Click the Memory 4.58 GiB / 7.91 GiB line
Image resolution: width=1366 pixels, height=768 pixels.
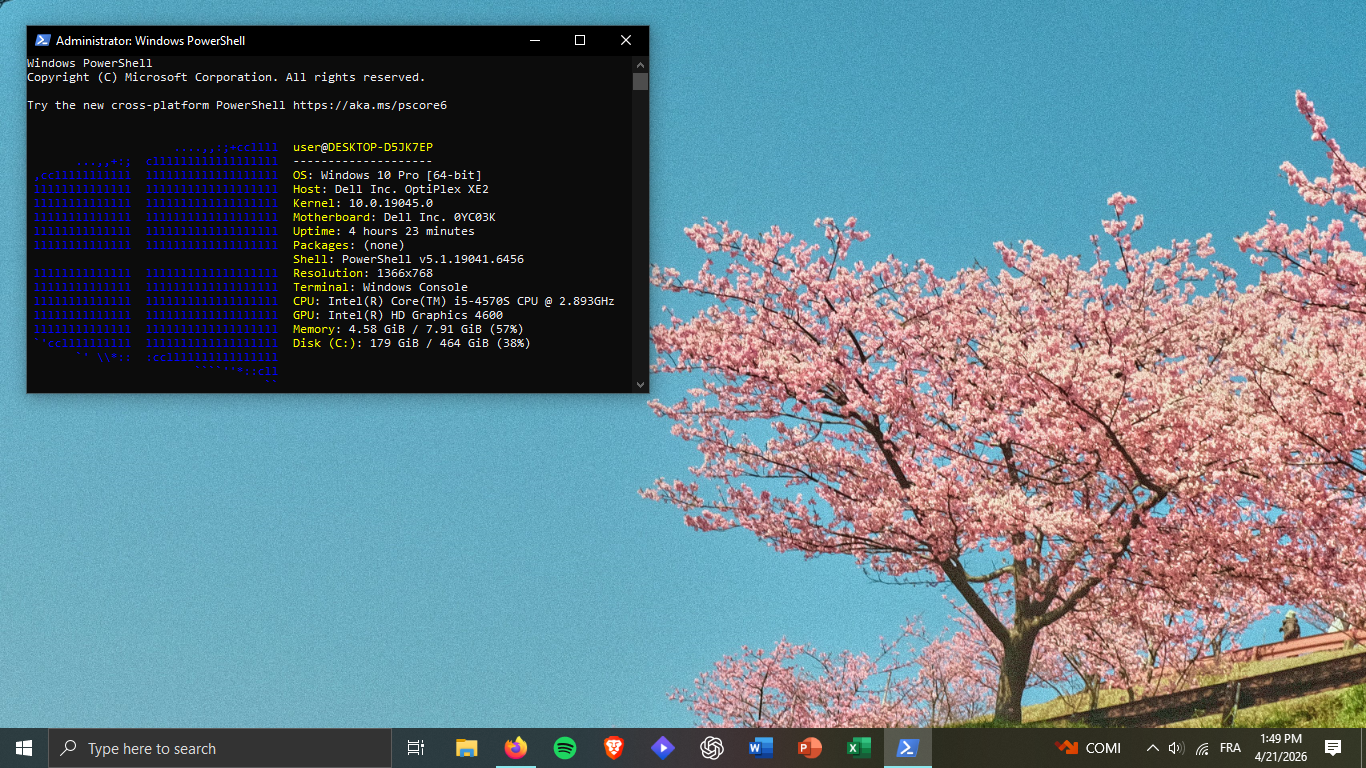pos(408,329)
